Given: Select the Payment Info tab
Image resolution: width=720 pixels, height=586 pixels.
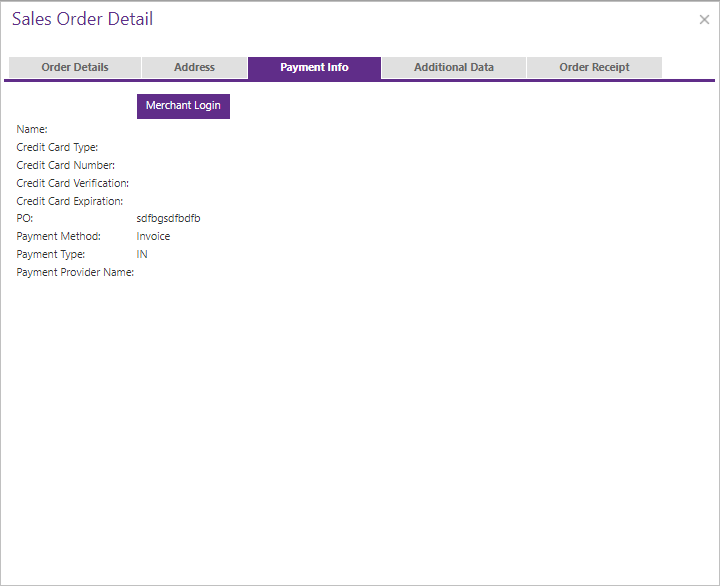Looking at the screenshot, I should 314,68.
